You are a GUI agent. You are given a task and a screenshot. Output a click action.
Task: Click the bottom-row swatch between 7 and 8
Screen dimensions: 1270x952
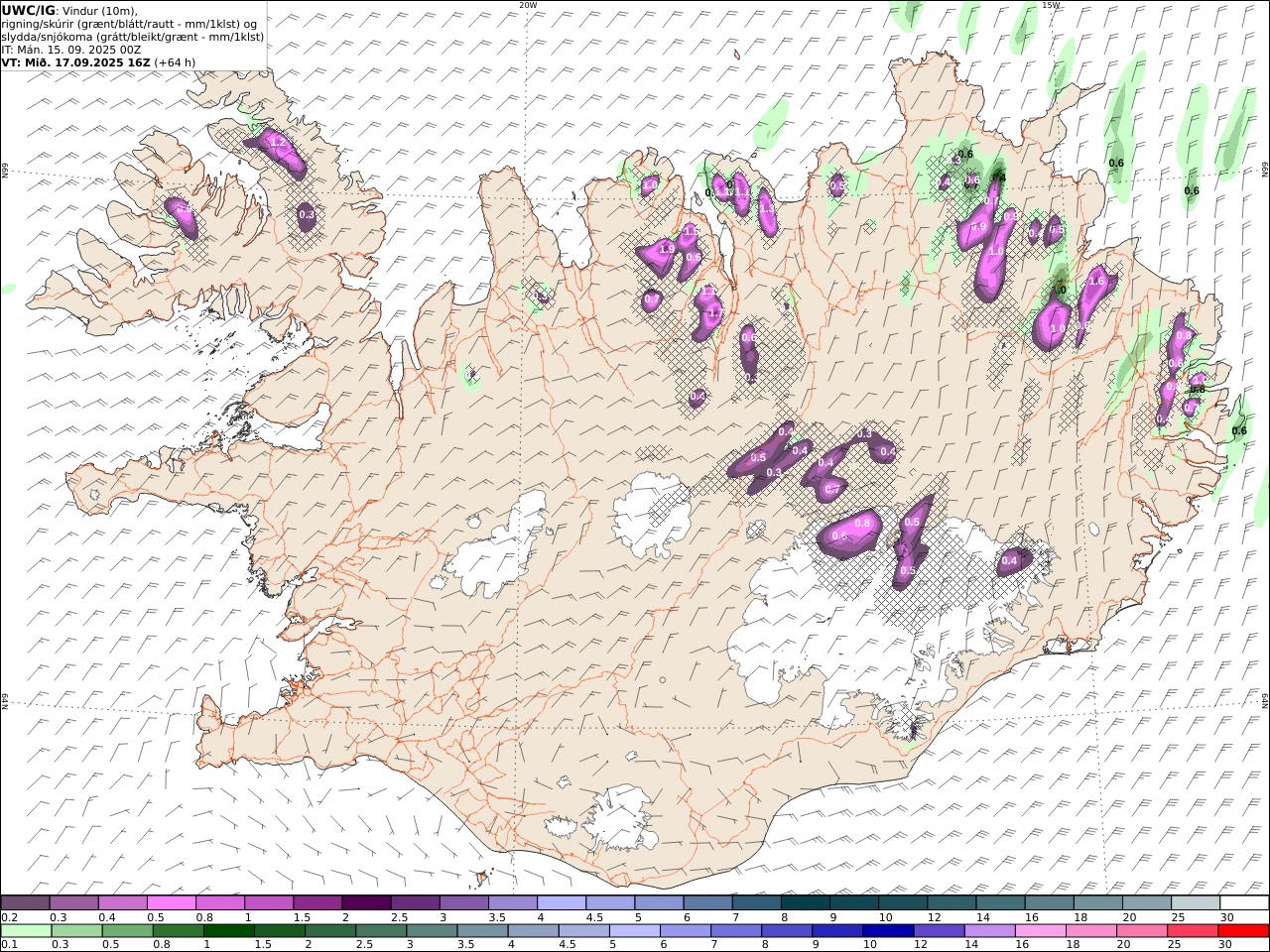click(736, 930)
